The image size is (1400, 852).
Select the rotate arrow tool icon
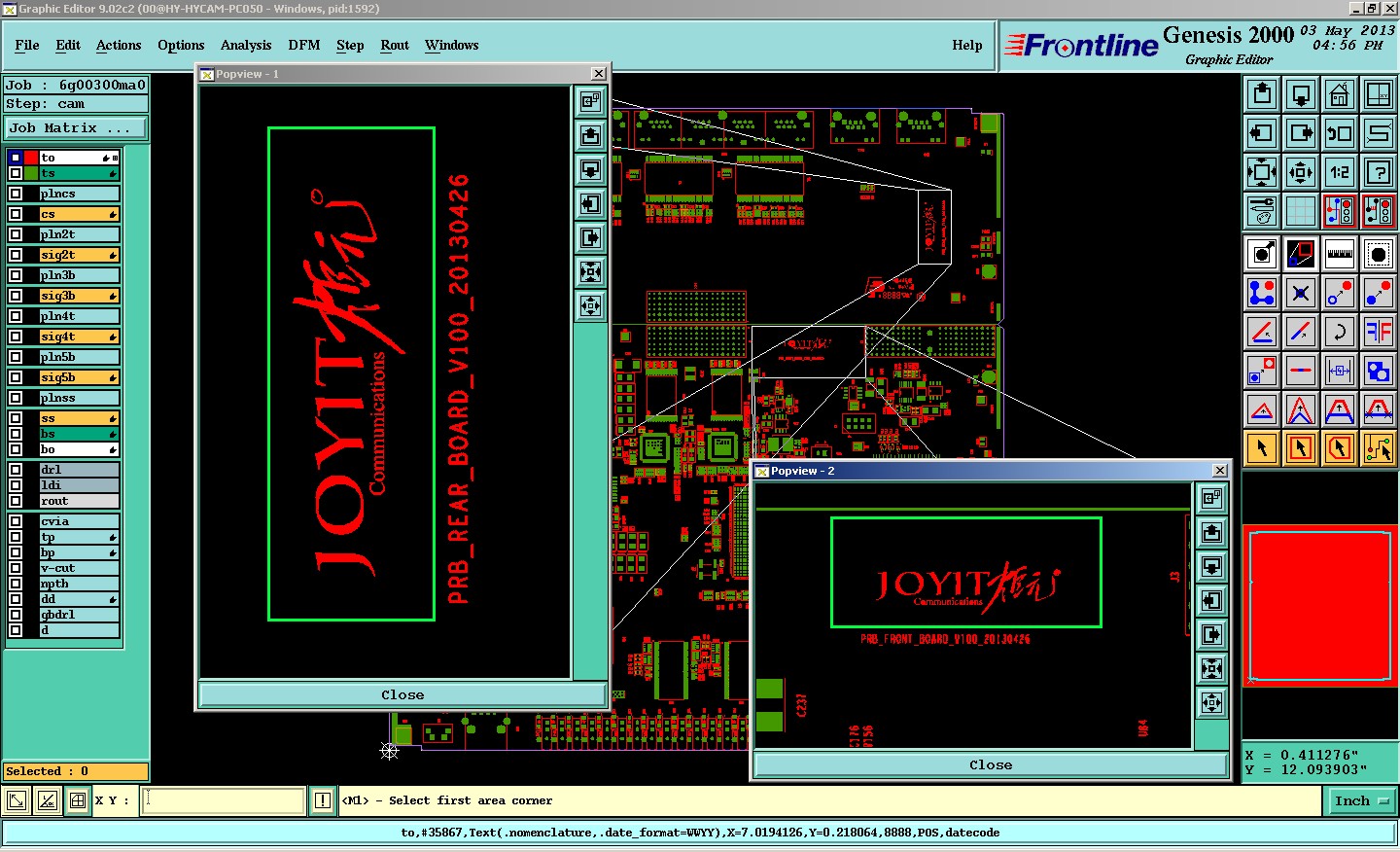1340,332
